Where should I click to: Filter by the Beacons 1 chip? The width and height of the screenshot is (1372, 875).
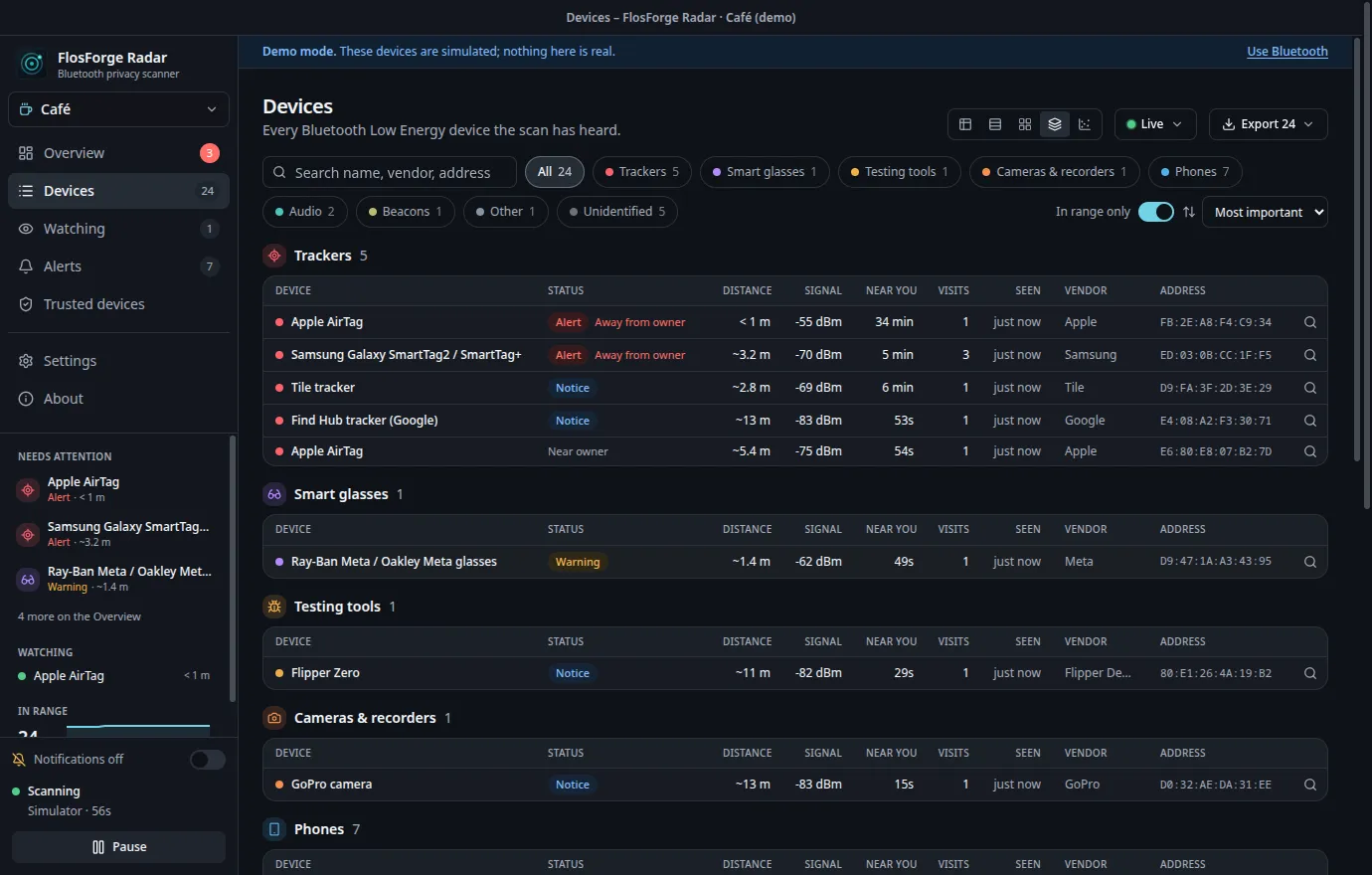tap(406, 212)
